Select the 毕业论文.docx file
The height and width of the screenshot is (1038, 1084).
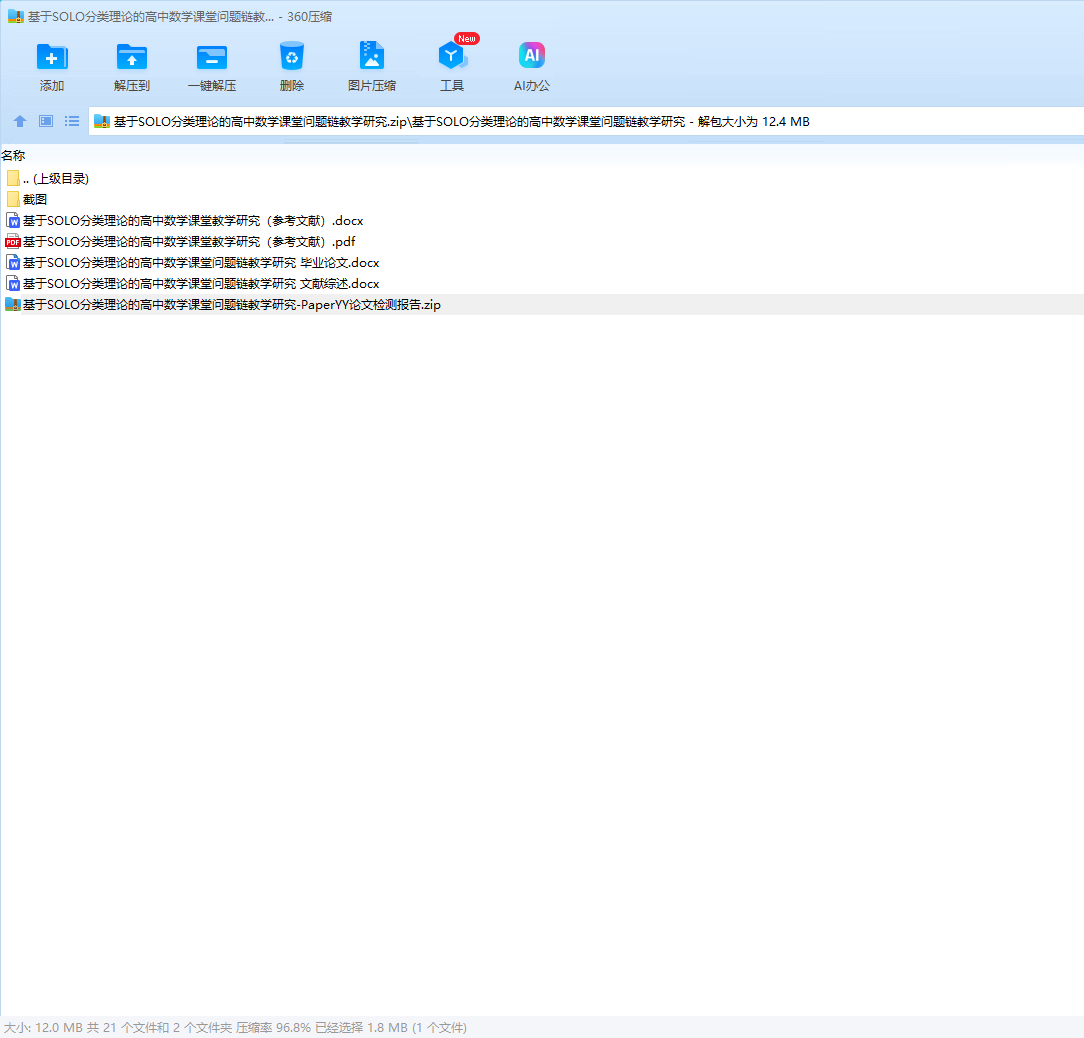click(x=542, y=263)
